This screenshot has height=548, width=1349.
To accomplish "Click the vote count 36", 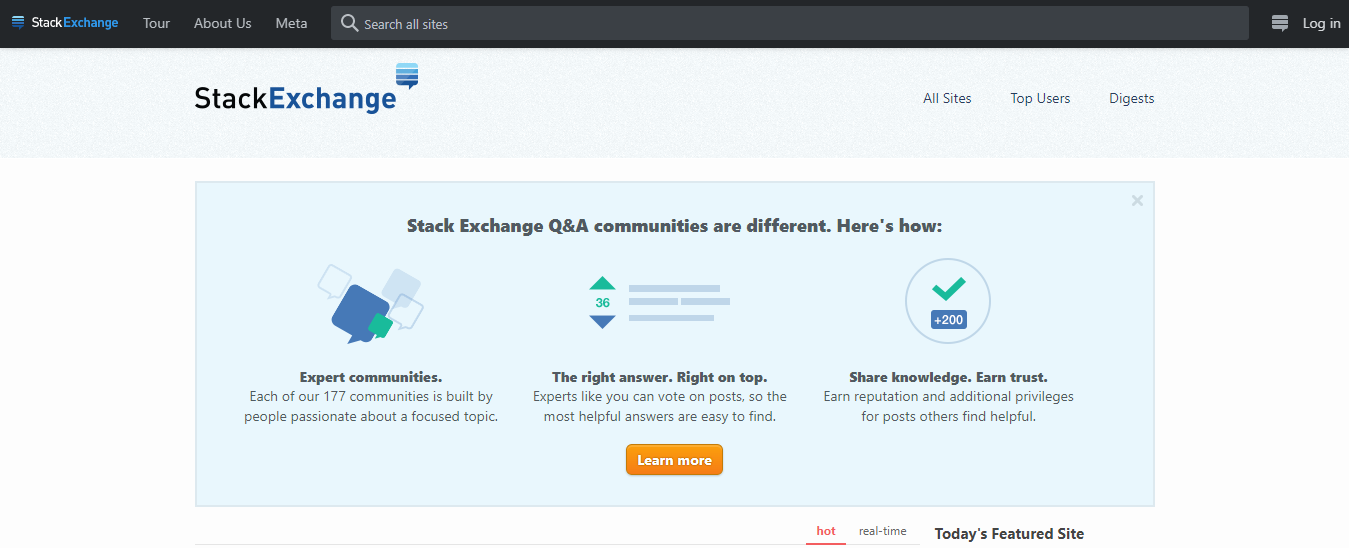I will click(x=602, y=303).
